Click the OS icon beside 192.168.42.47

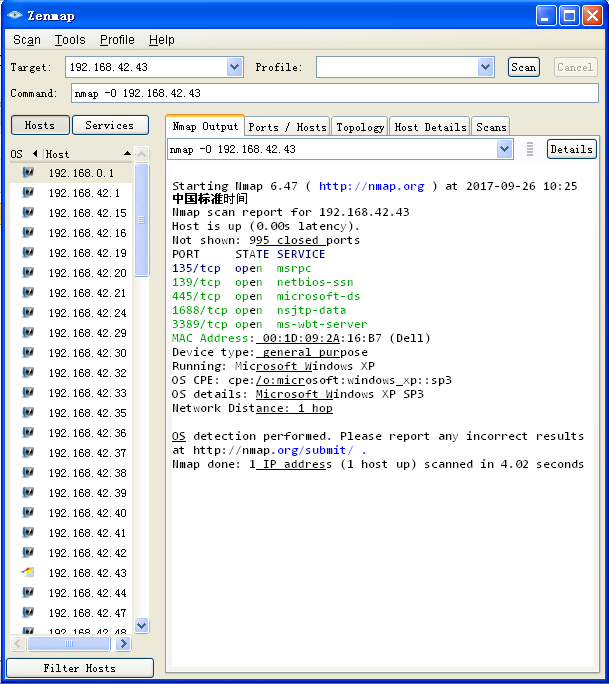pyautogui.click(x=28, y=612)
